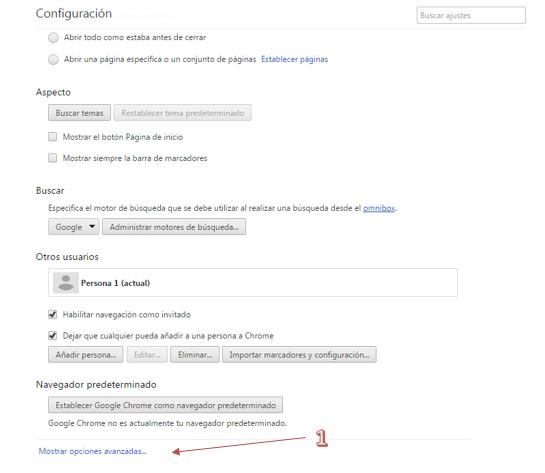Open the Google search engine dropdown
Screen dimensions: 545x473
[x=74, y=227]
